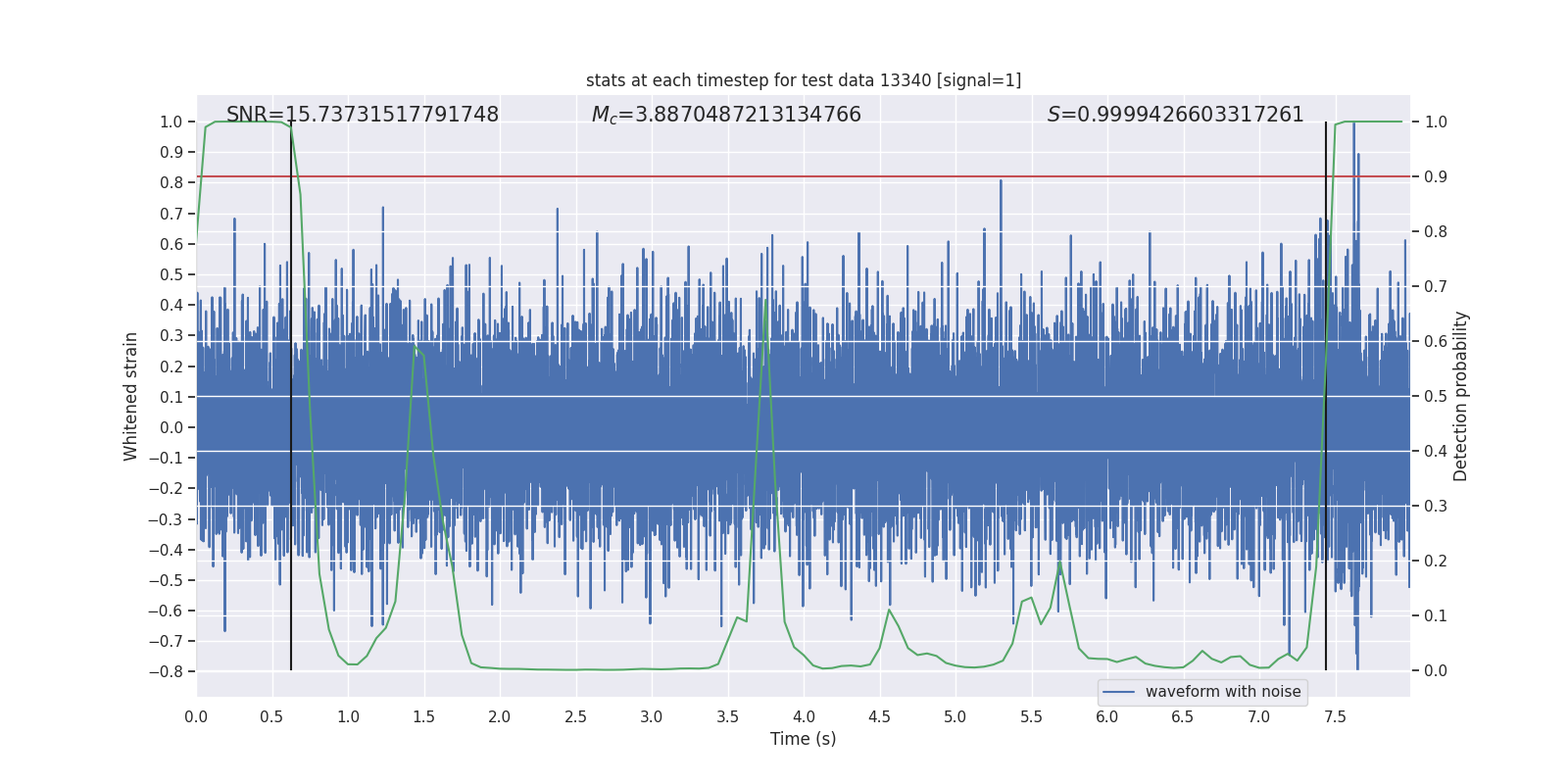
Task: Click the 0.9 tick on detection probability axis
Action: (x=1436, y=176)
